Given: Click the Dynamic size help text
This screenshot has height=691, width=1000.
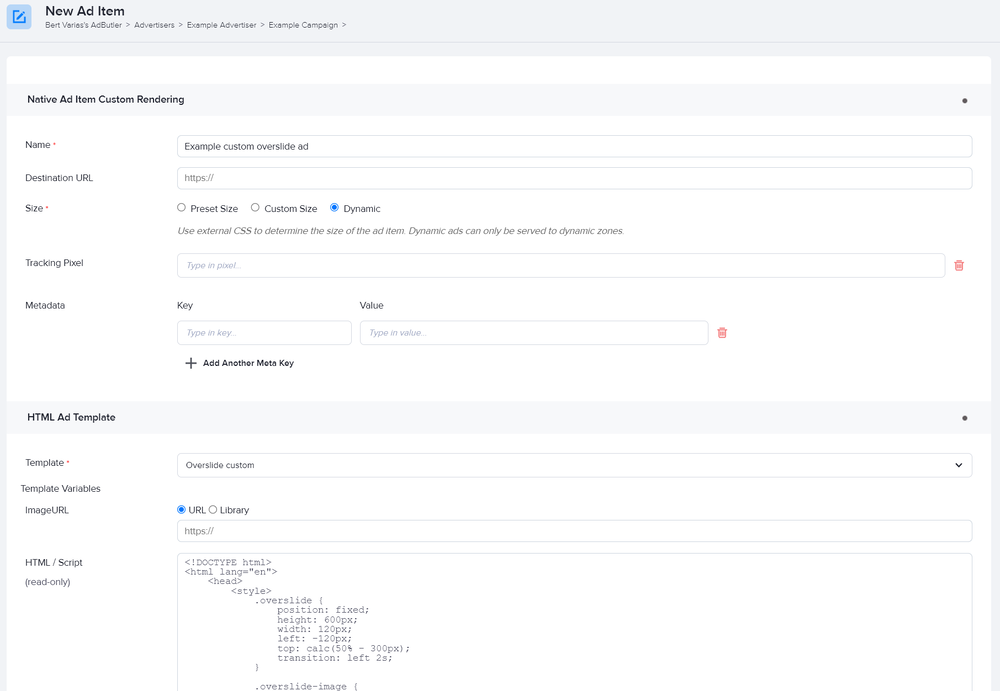Looking at the screenshot, I should [x=401, y=231].
